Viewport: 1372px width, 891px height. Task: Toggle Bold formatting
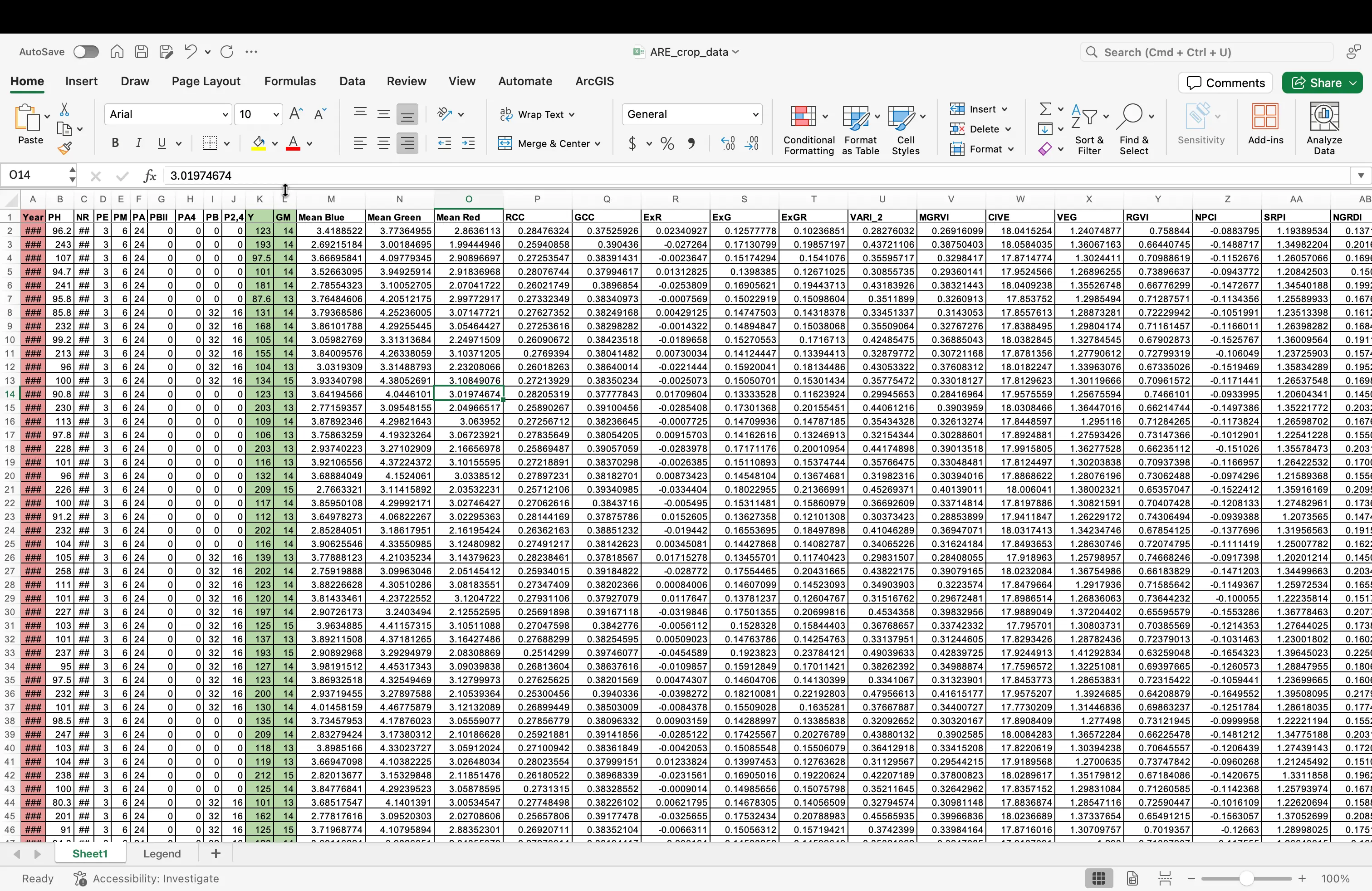(115, 143)
